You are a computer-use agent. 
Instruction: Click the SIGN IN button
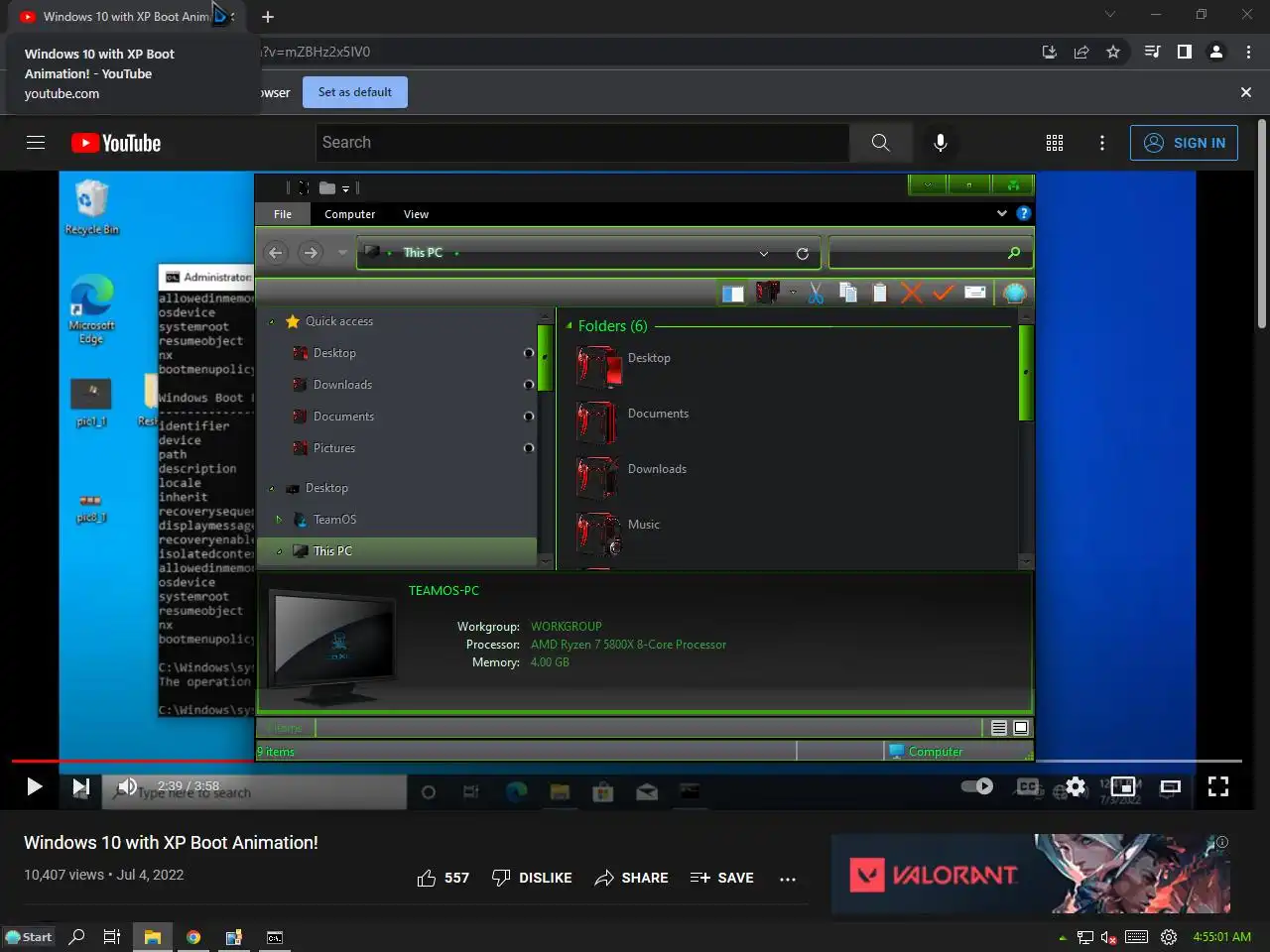click(x=1185, y=143)
